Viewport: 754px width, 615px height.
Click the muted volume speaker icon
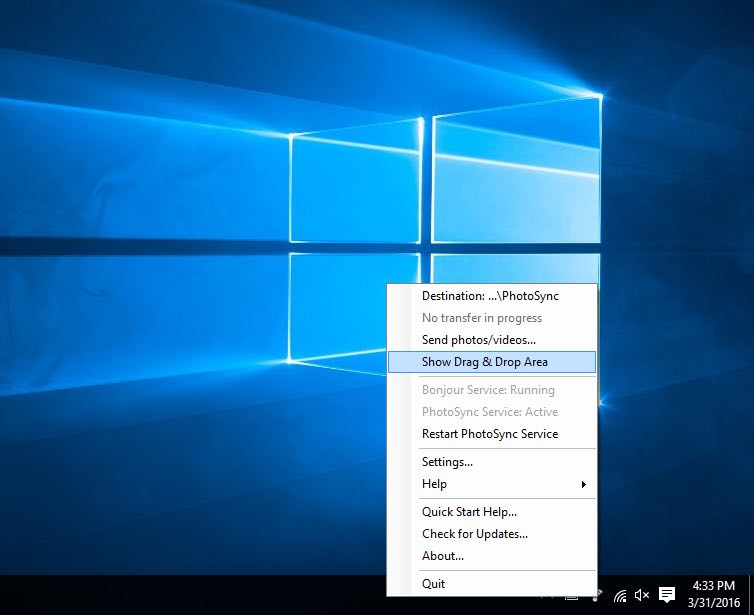point(641,595)
